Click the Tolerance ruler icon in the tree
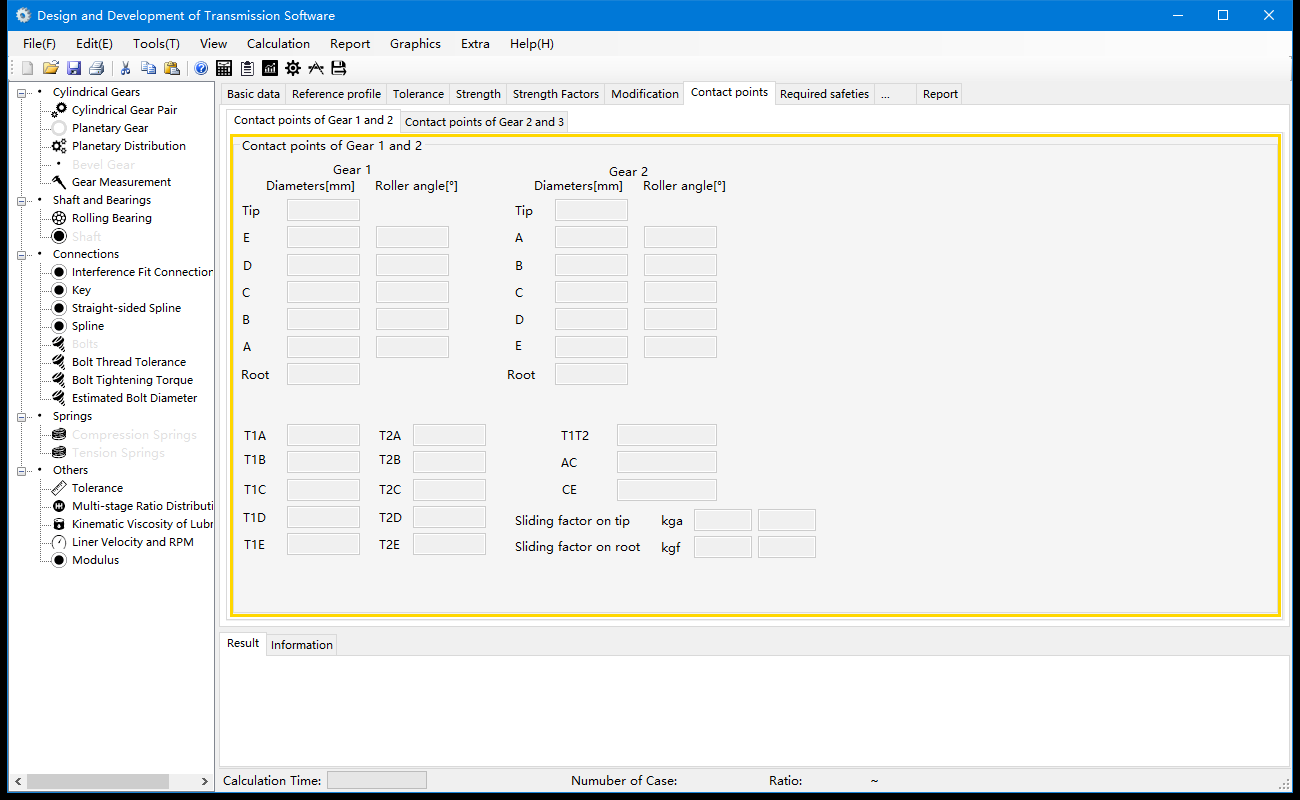Screen dimensions: 1300x800 coord(59,488)
